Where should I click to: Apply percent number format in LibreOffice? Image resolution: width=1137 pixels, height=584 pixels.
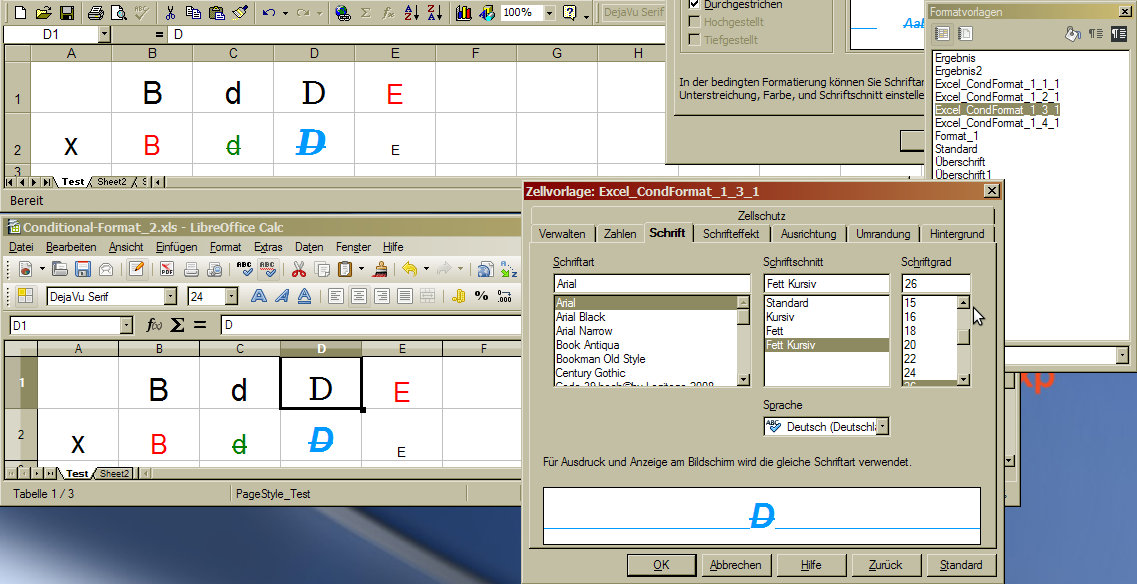point(481,296)
